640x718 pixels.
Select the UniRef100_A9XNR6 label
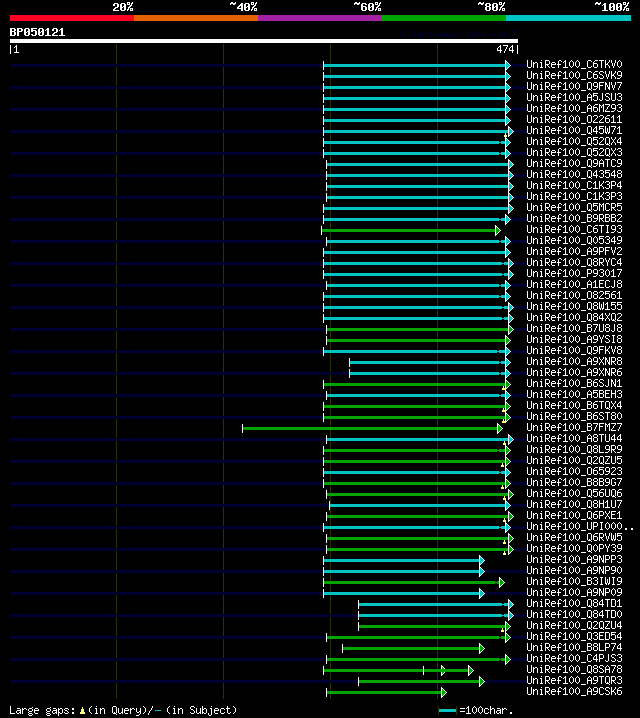point(574,372)
